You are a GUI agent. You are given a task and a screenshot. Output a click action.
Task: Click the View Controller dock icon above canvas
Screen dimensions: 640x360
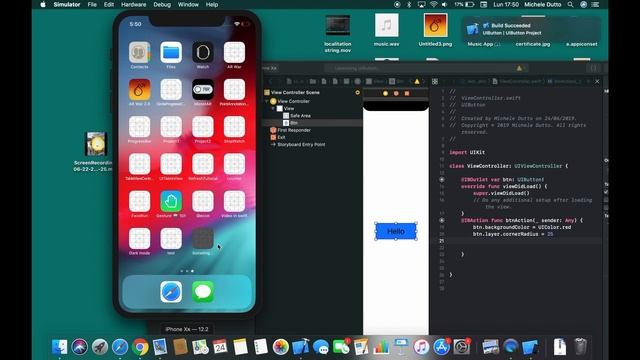click(x=385, y=93)
